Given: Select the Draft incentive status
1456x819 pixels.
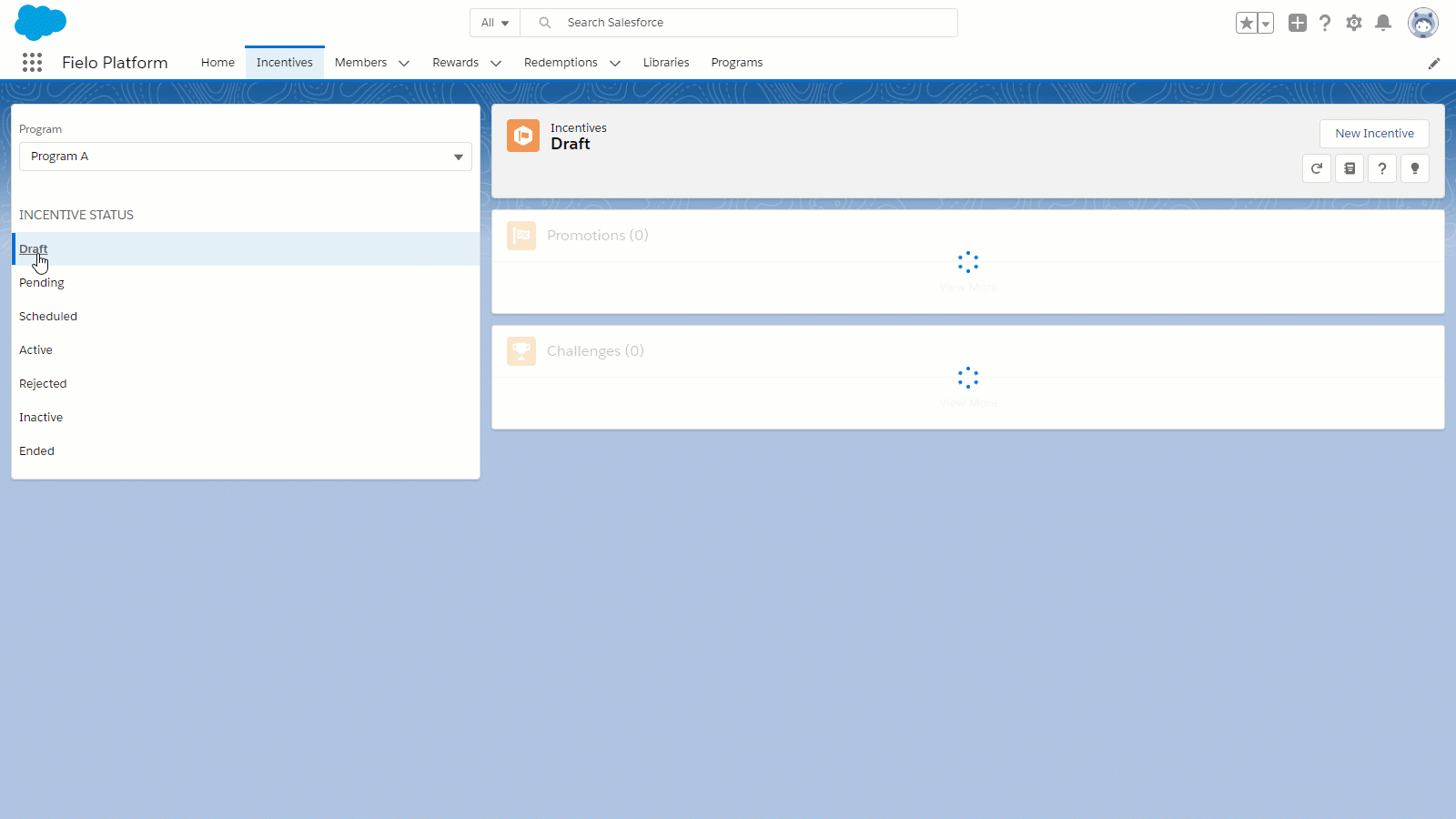Looking at the screenshot, I should [246, 249].
